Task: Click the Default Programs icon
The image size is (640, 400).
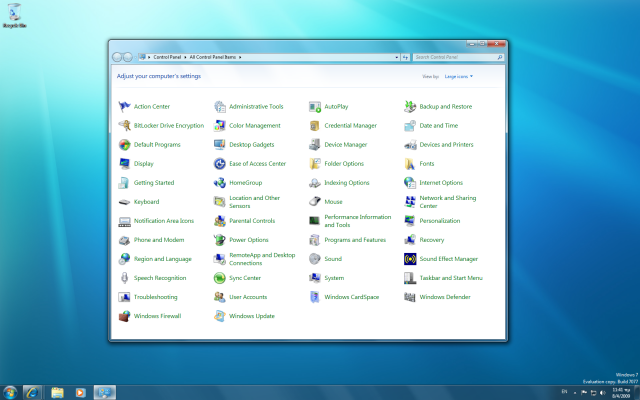Action: 124,144
